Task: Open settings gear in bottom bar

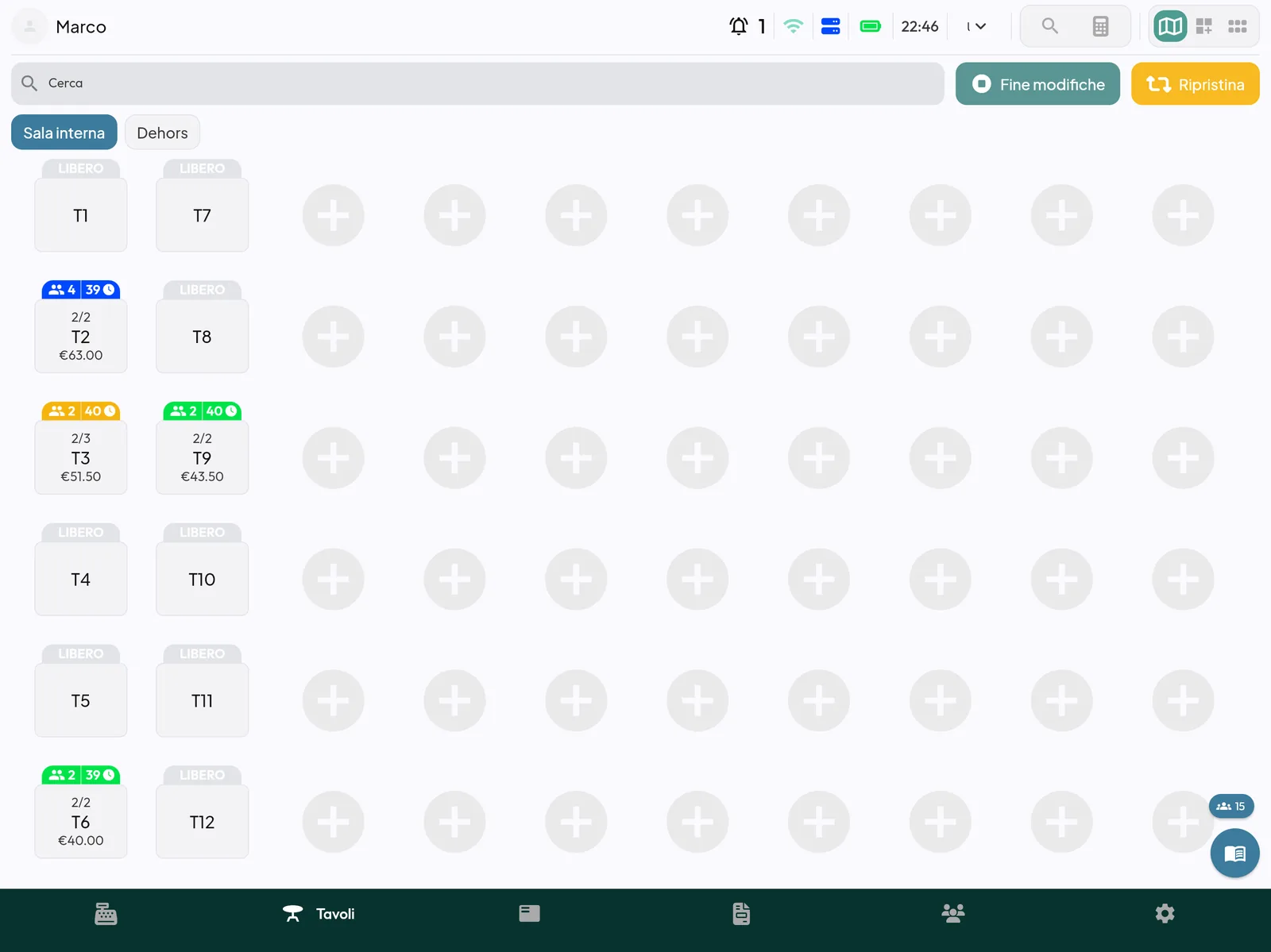Action: 1165,914
